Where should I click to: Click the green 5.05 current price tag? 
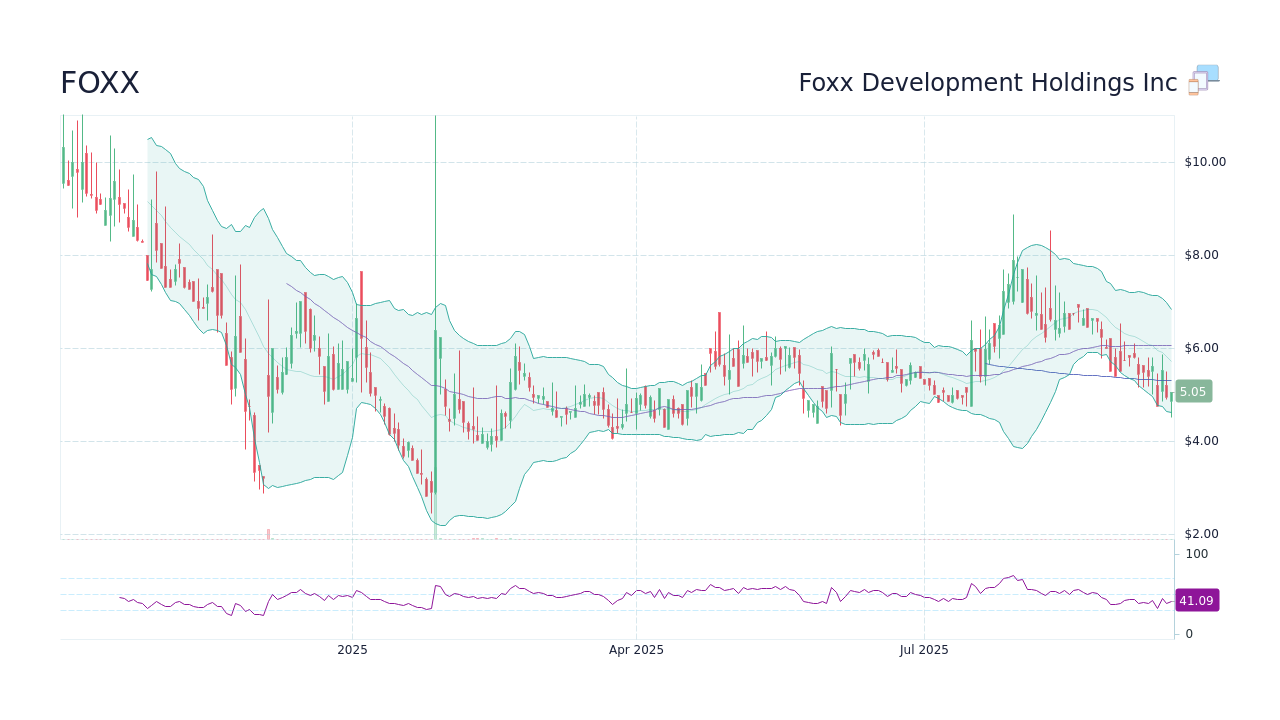(x=1193, y=392)
